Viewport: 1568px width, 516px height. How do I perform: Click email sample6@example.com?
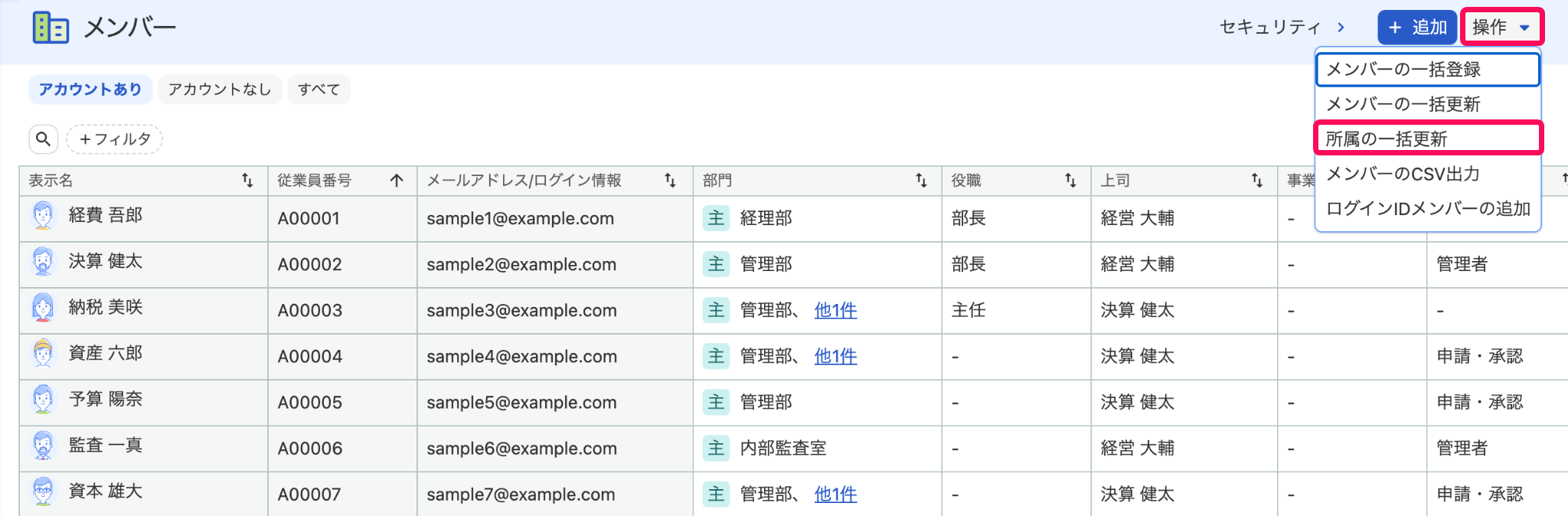click(521, 448)
